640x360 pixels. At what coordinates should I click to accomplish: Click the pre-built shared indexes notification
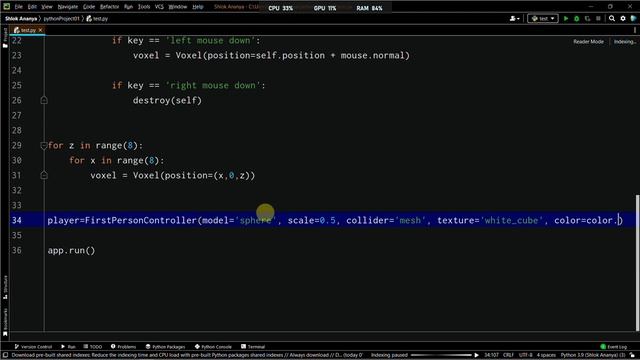[187, 355]
